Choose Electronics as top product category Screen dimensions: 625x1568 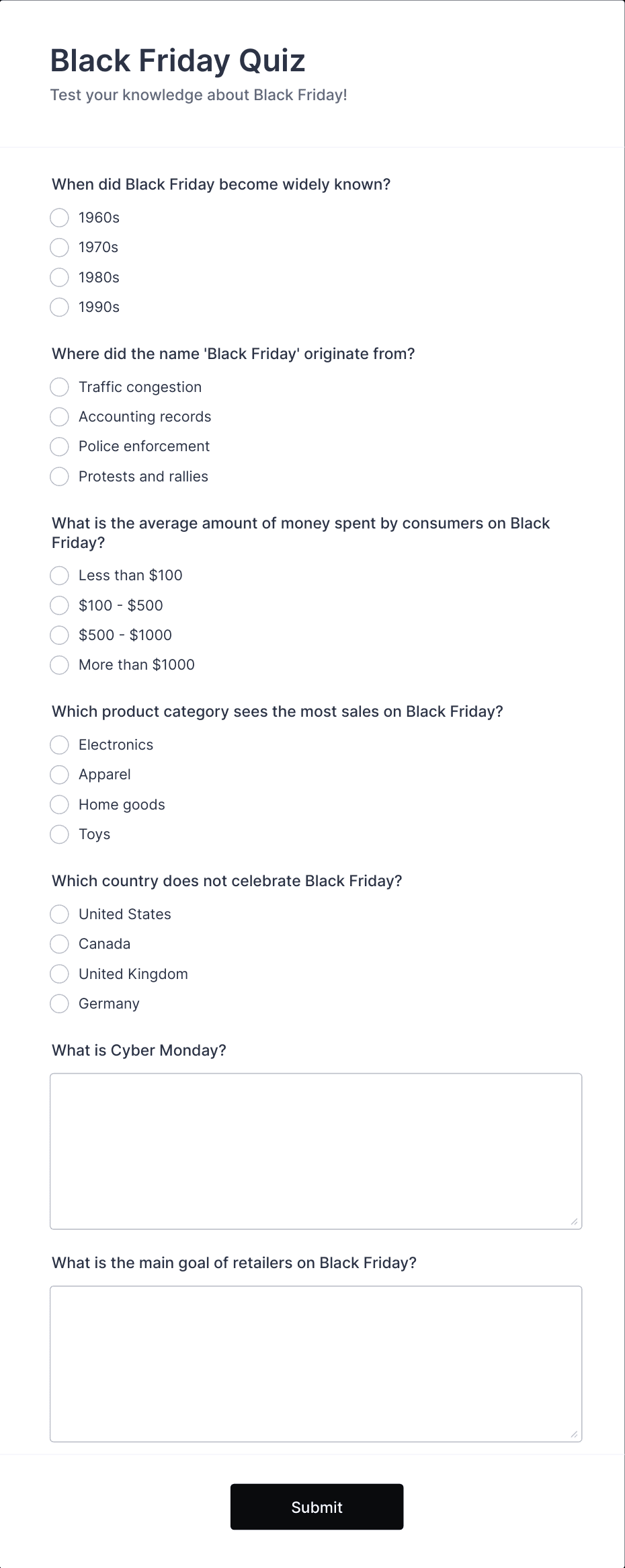59,745
